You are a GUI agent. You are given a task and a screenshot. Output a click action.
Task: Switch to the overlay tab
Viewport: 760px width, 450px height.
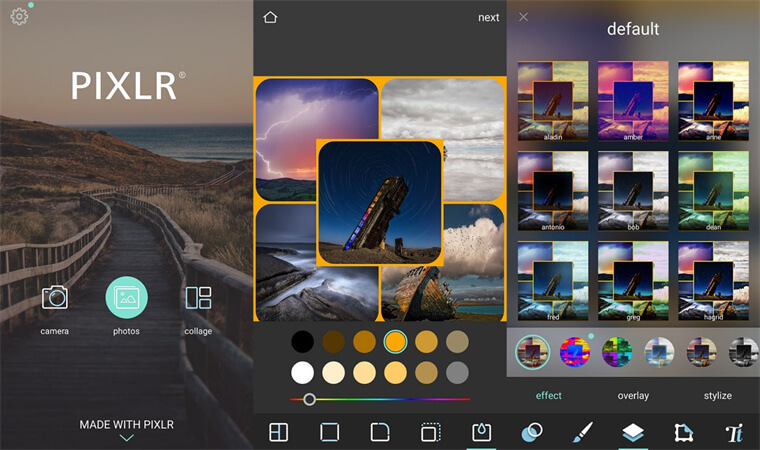tap(633, 396)
